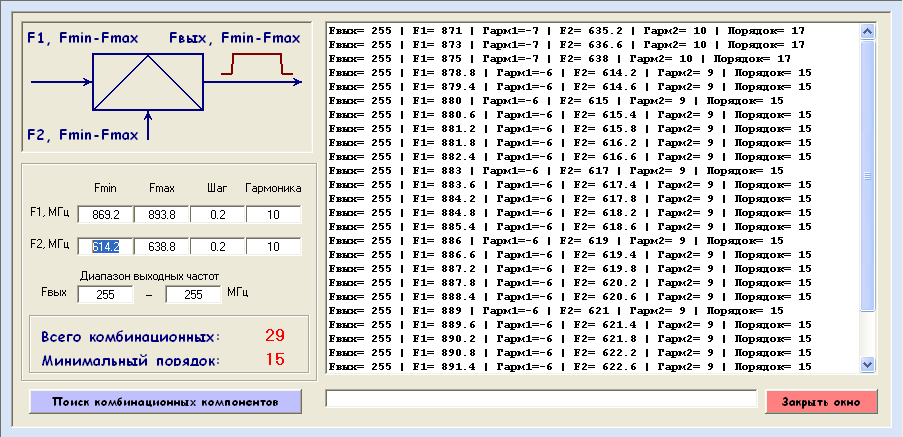The image size is (903, 437).
Task: Select the F2 step (Шаг) field
Action: tap(218, 247)
